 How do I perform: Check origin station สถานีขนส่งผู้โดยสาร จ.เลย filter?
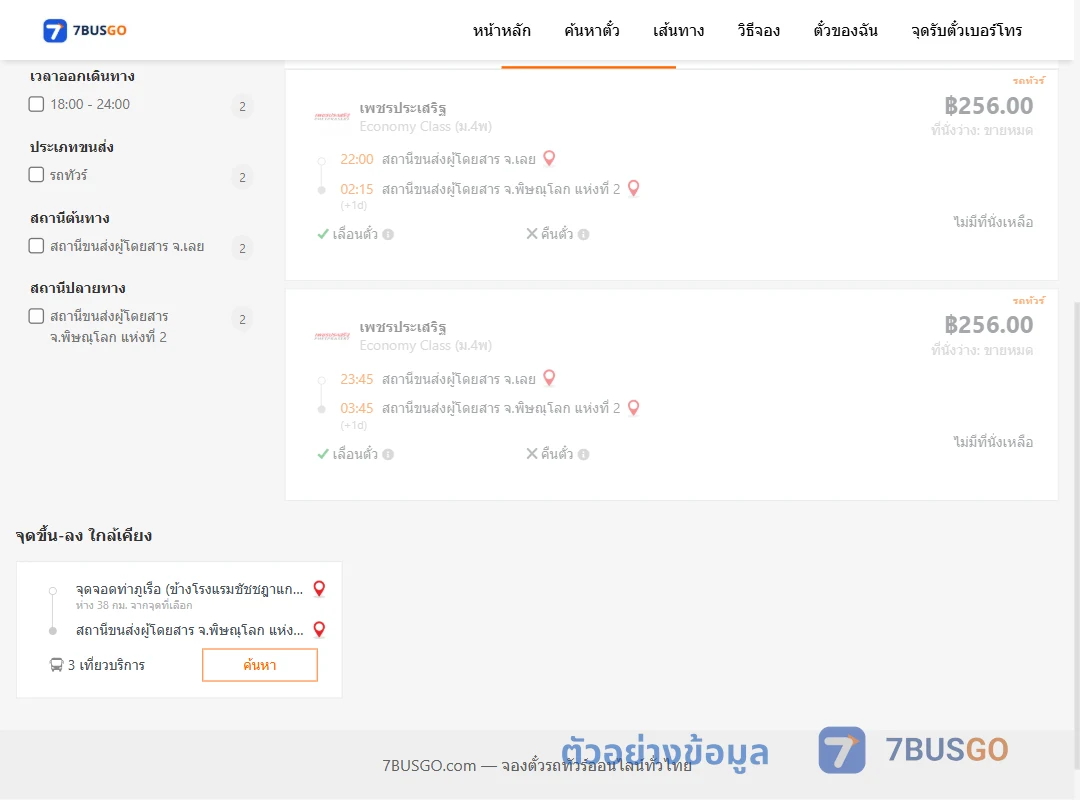(x=37, y=245)
